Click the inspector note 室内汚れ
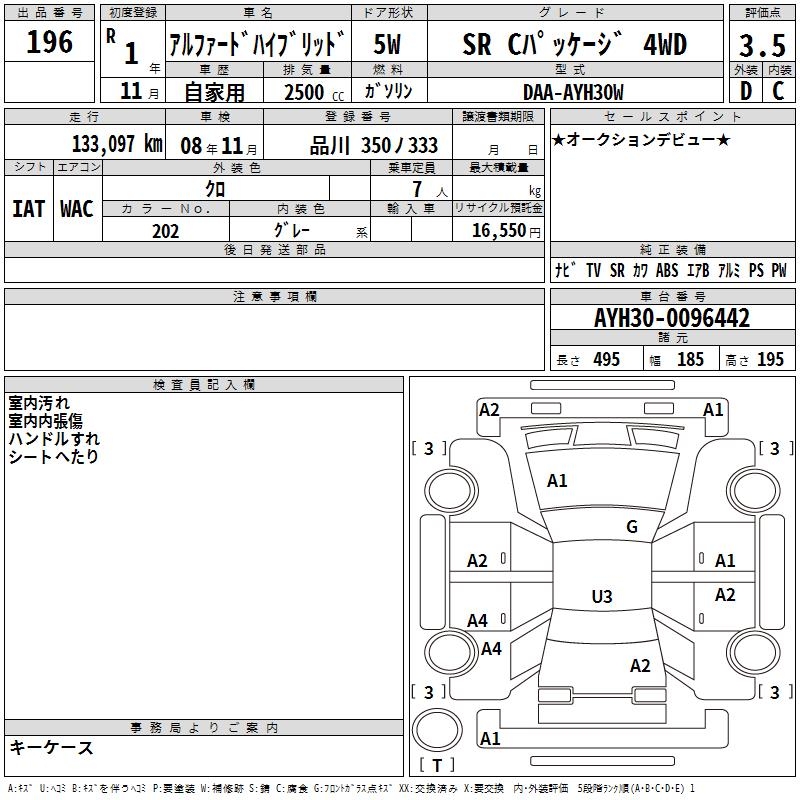Screen dimensions: 800x800 (39, 403)
